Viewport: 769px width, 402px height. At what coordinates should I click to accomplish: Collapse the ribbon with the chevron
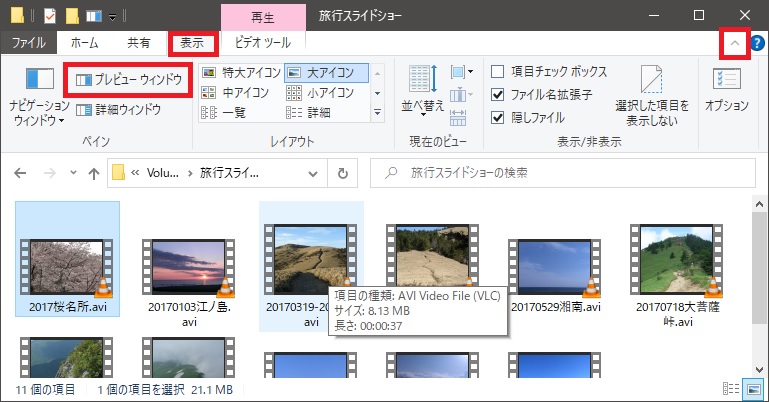click(x=734, y=43)
